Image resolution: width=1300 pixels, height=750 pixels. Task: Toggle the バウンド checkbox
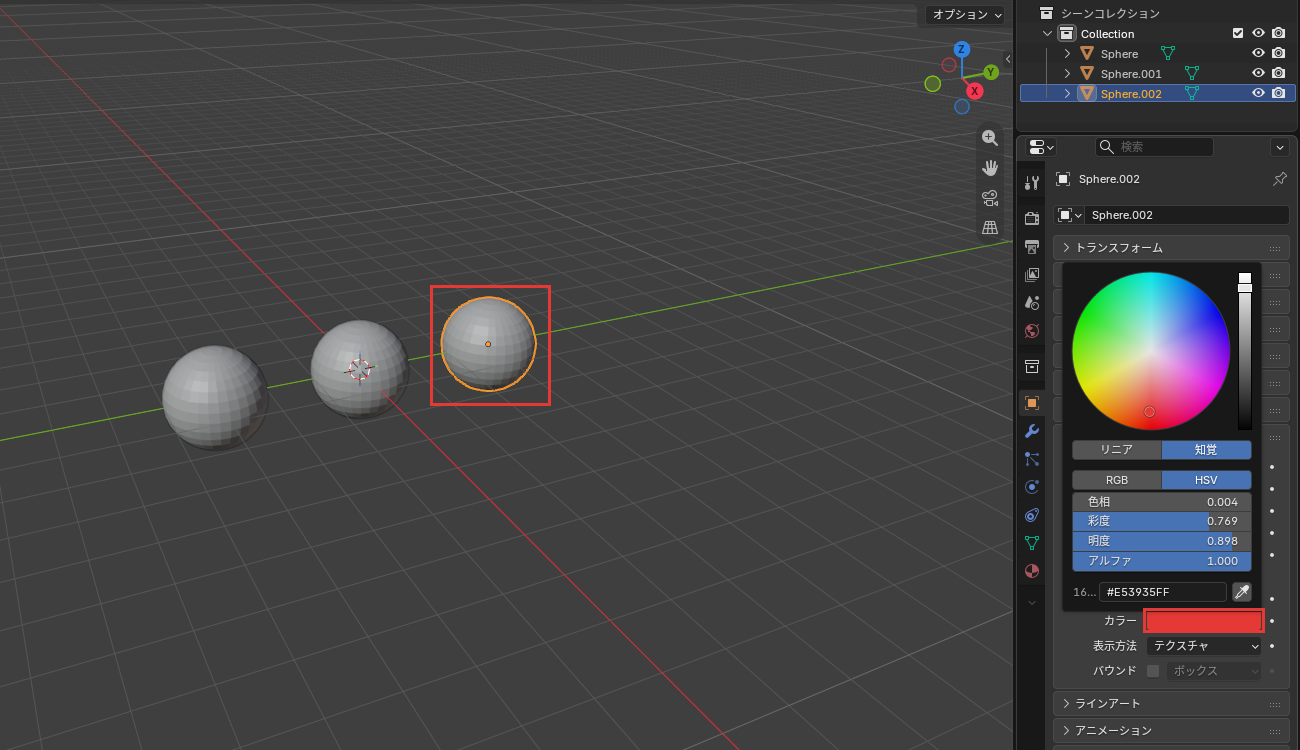1153,671
